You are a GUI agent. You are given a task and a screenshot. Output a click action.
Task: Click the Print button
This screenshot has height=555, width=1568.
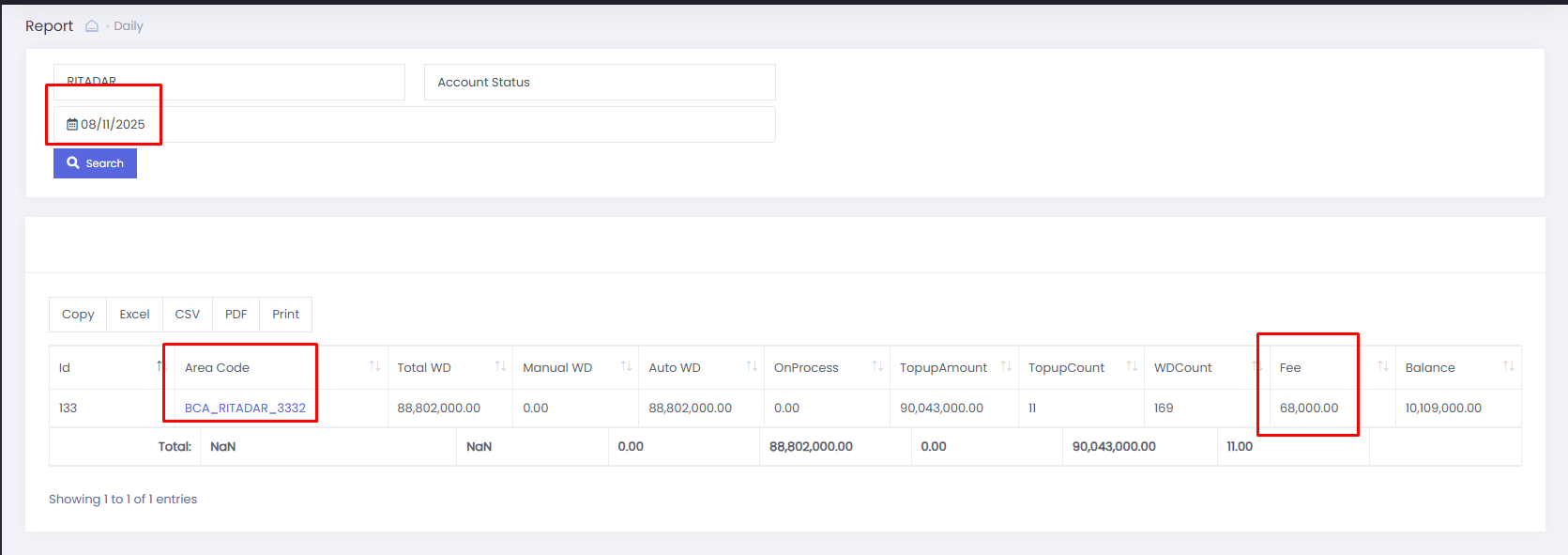pos(285,315)
